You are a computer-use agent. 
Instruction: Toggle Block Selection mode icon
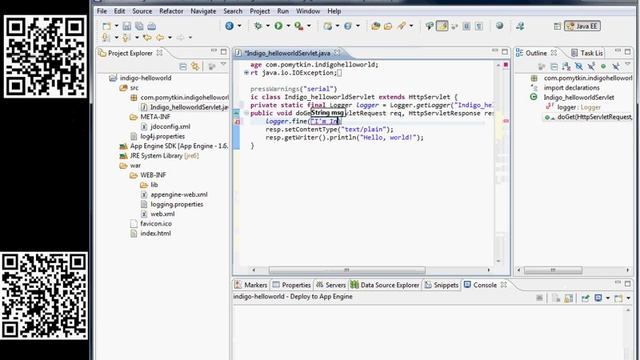pyautogui.click(x=467, y=26)
